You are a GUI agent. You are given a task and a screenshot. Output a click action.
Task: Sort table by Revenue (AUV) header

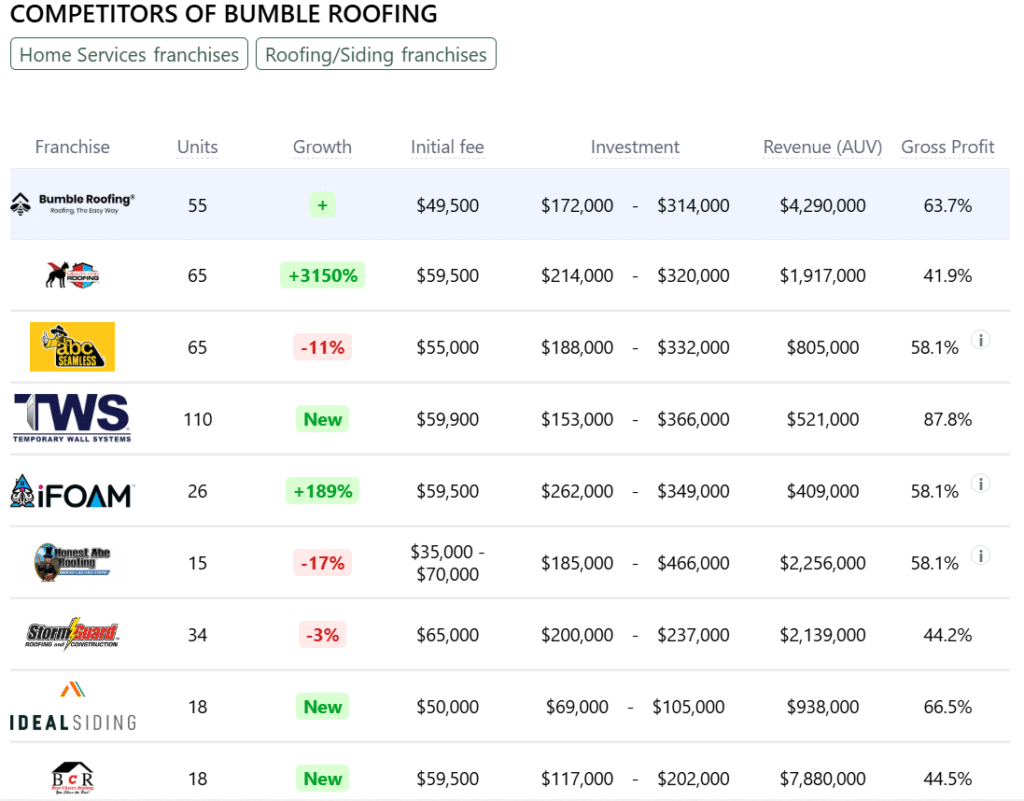coord(822,147)
